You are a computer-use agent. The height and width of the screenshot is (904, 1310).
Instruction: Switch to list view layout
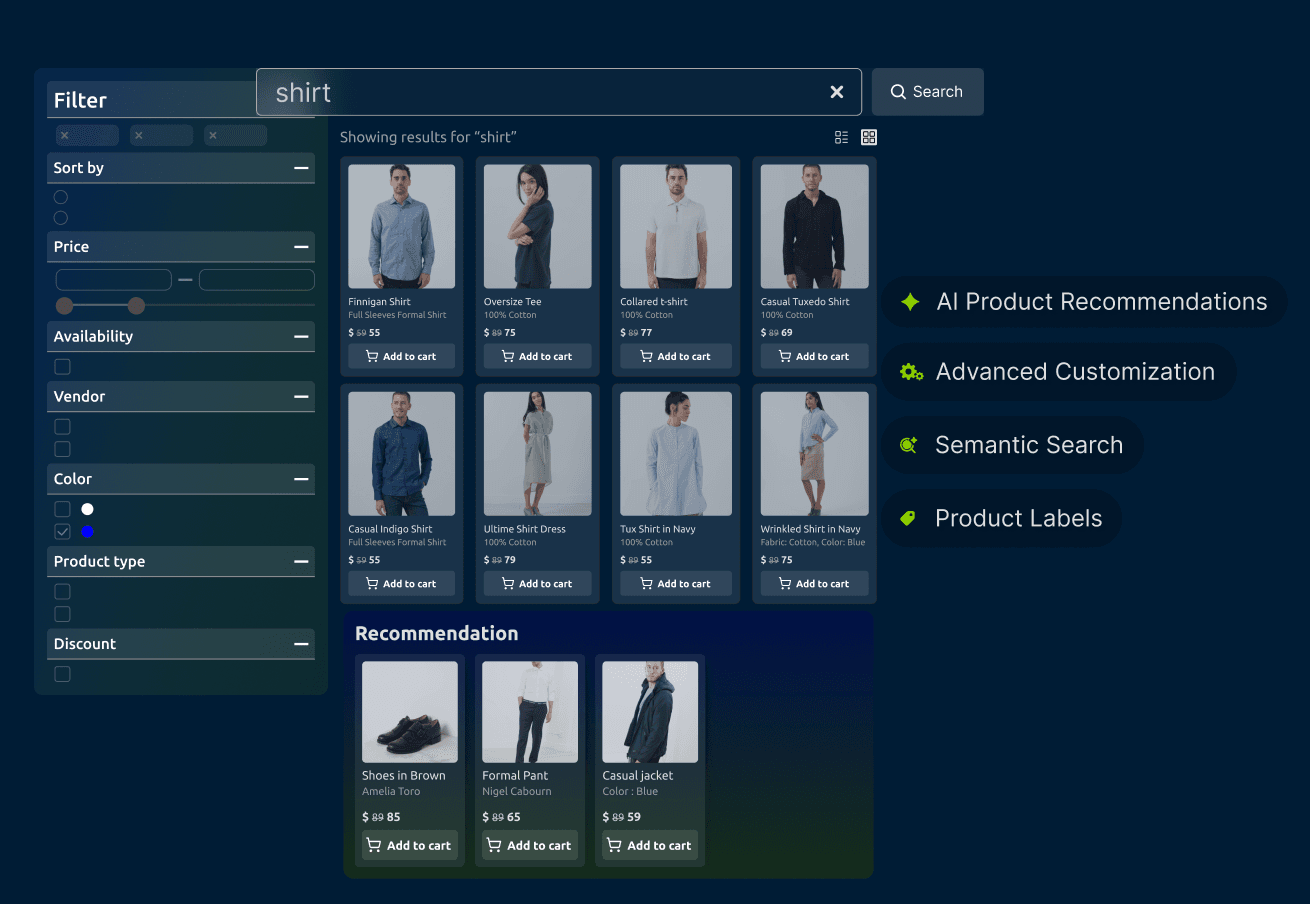(841, 137)
